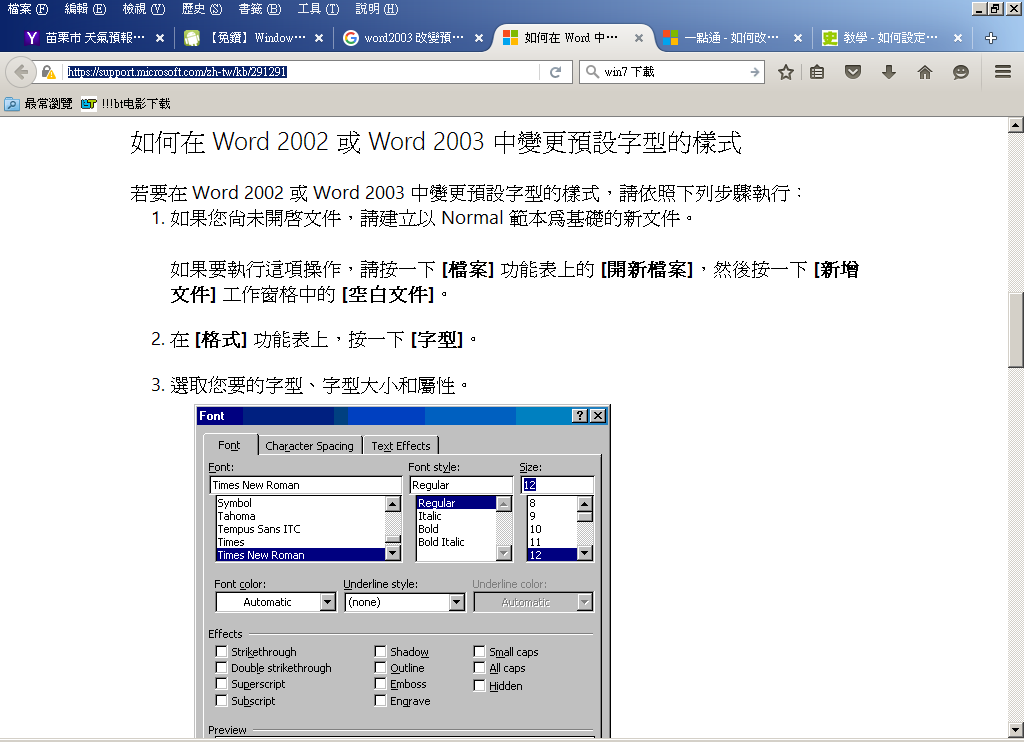This screenshot has height=742, width=1024.
Task: Open the 最常瀏覽 bookmark folder
Action: tap(38, 103)
